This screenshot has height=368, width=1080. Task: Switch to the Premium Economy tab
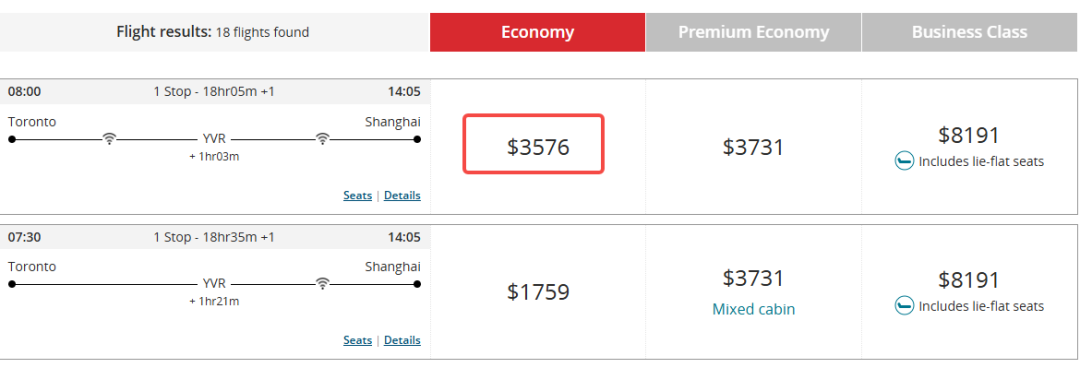click(754, 32)
